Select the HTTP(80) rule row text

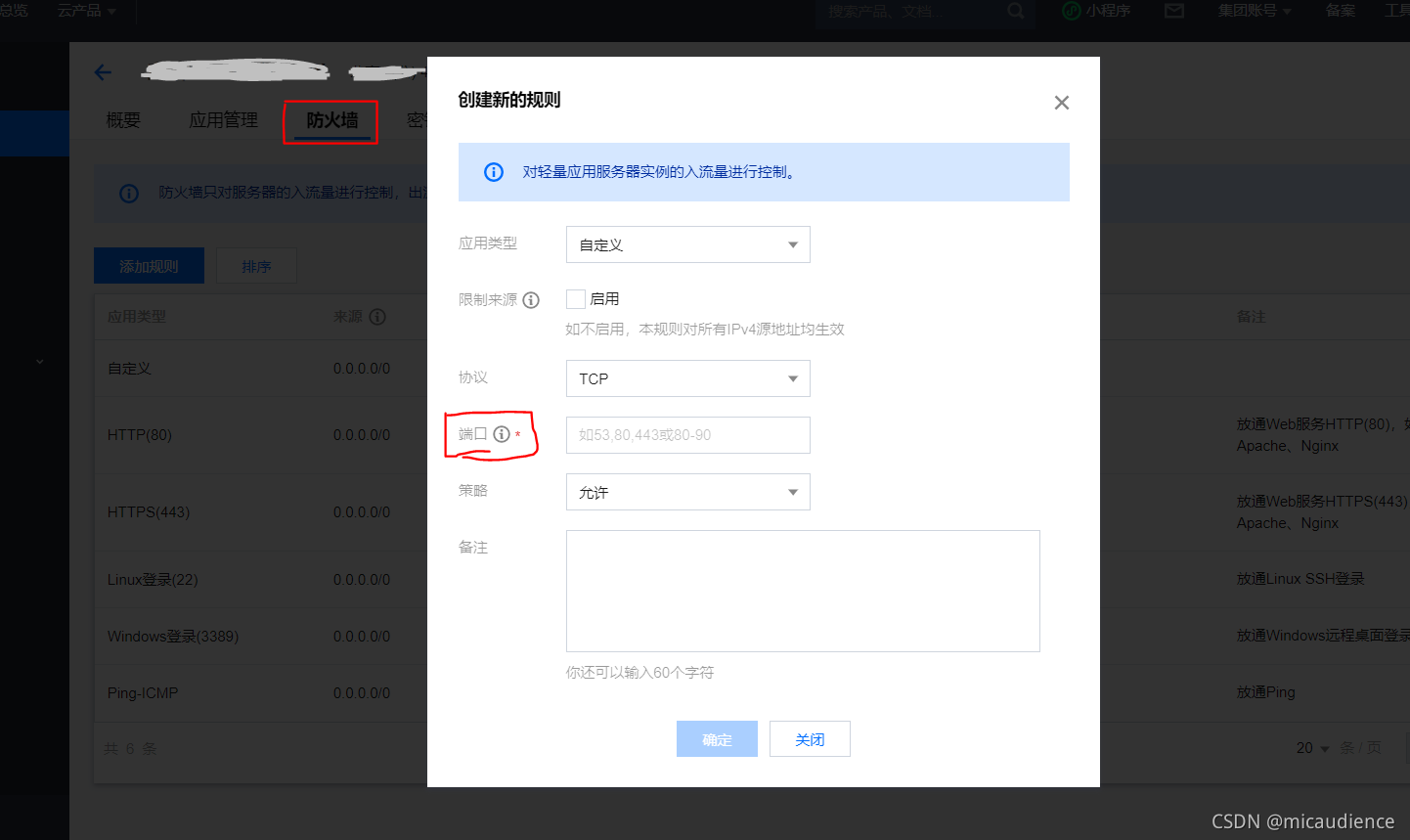140,435
